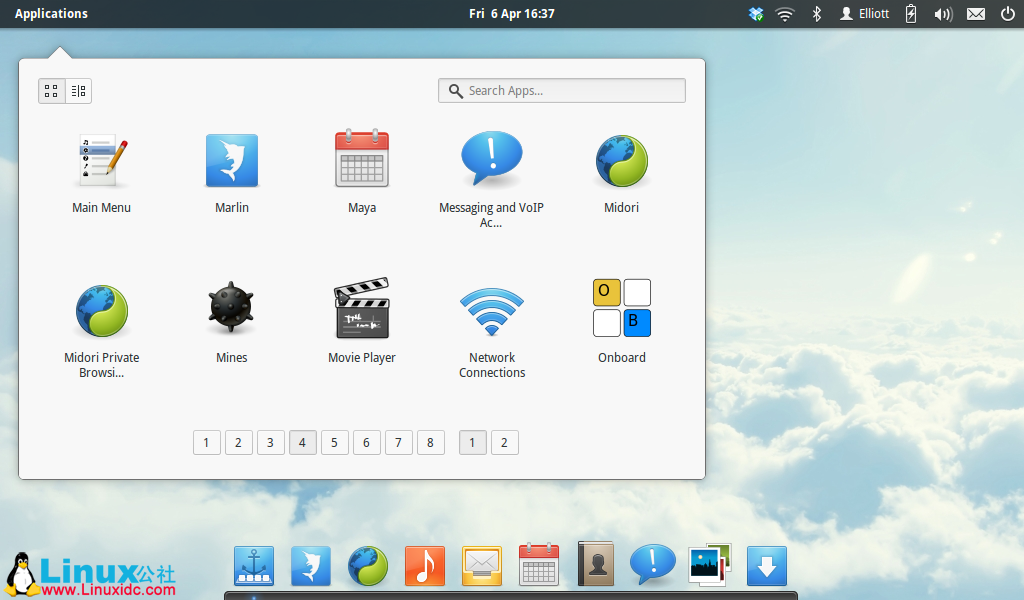The width and height of the screenshot is (1024, 600).
Task: Open the Wi-Fi network indicator
Action: tap(784, 14)
